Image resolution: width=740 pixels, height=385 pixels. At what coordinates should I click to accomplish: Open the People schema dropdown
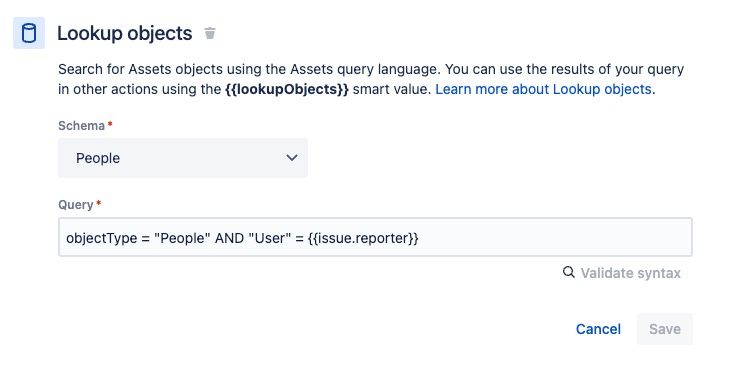(x=183, y=158)
